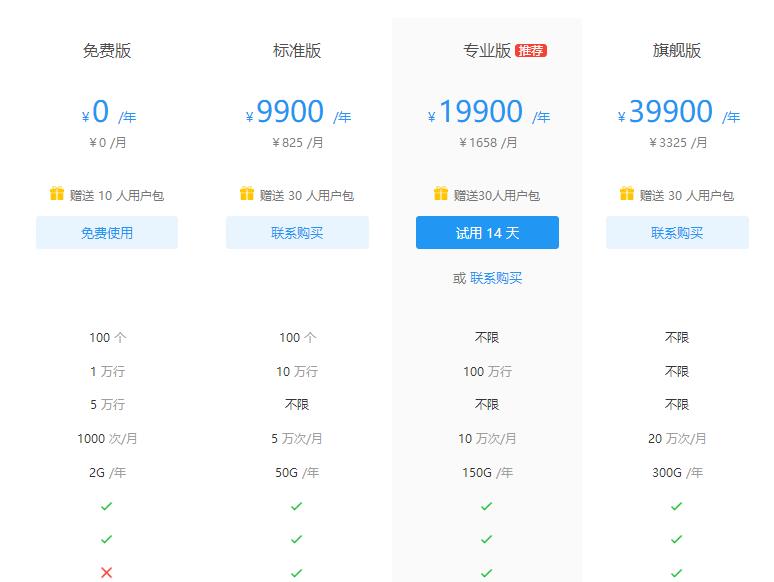Select the 旗舰版 plan title

click(x=677, y=50)
